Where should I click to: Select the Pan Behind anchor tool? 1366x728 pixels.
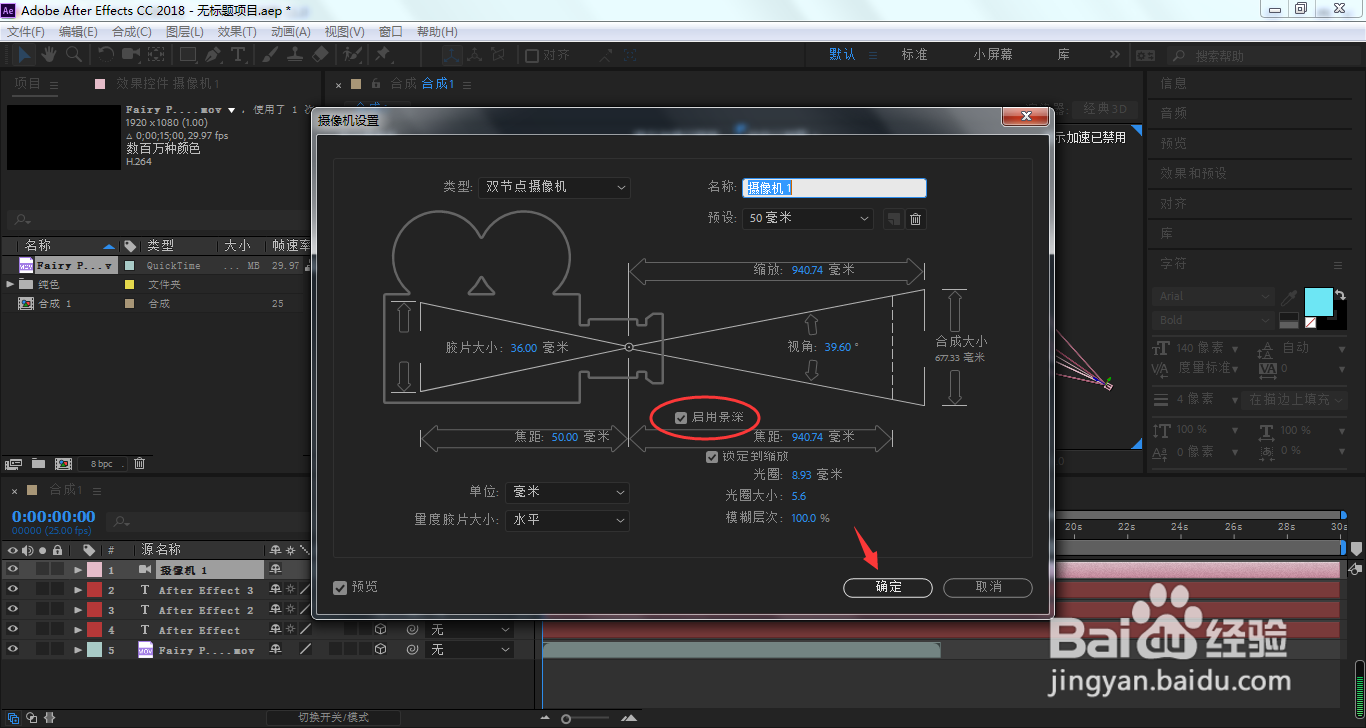point(157,54)
